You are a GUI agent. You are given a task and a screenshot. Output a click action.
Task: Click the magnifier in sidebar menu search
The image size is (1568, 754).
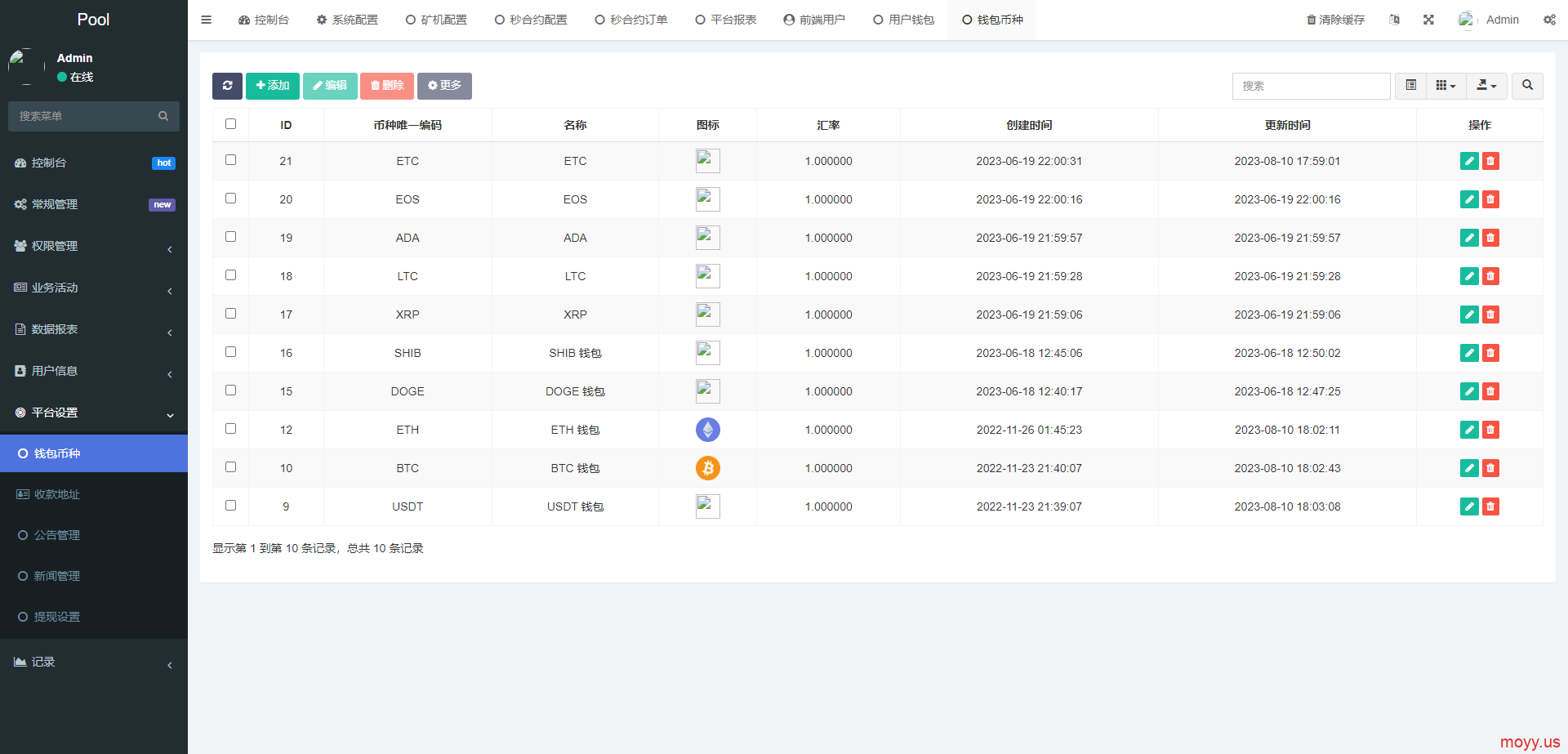[x=163, y=116]
